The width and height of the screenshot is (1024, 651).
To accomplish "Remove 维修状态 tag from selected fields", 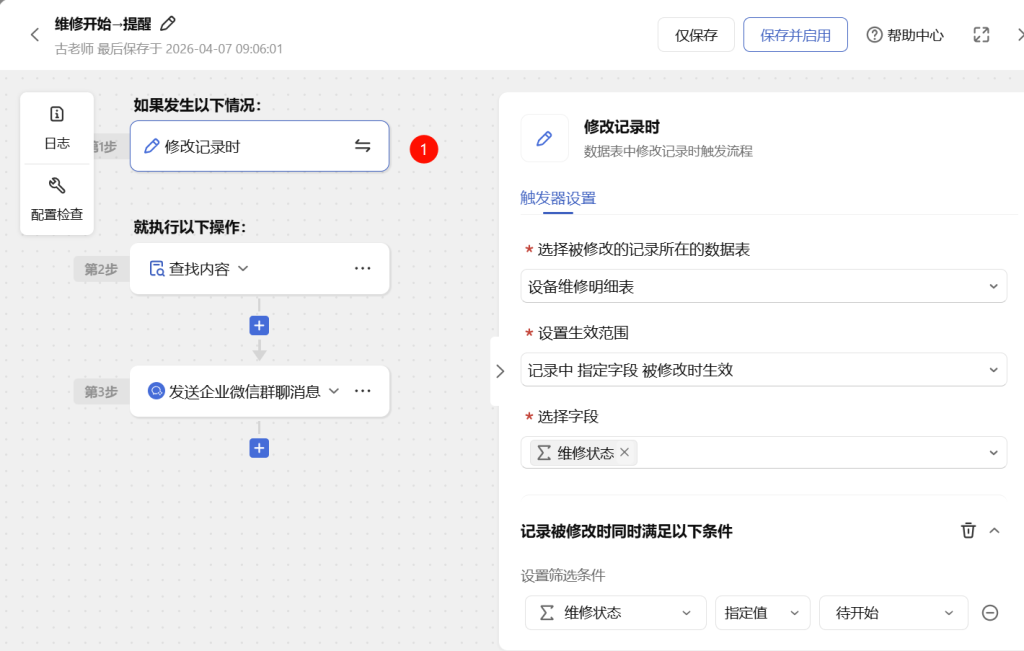I will coord(624,452).
